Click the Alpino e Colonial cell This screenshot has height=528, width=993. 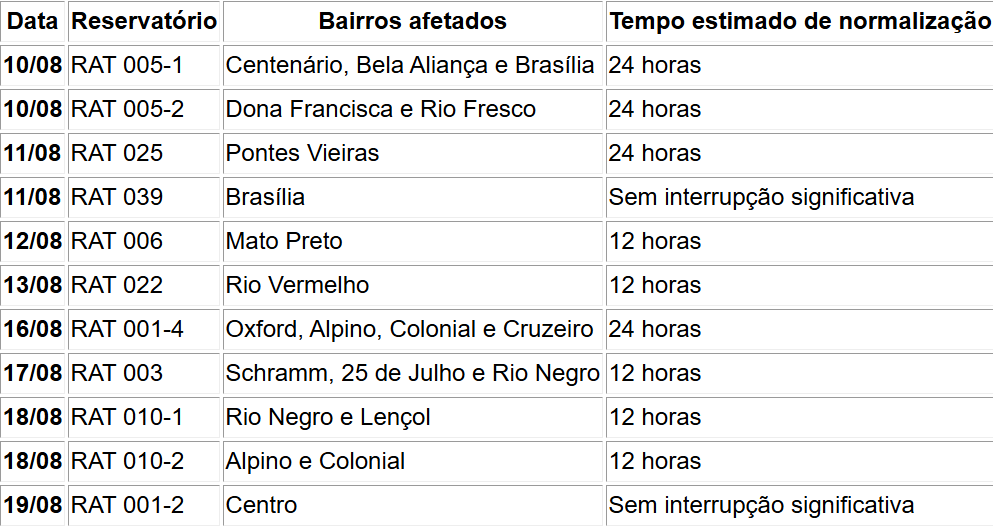coord(413,462)
